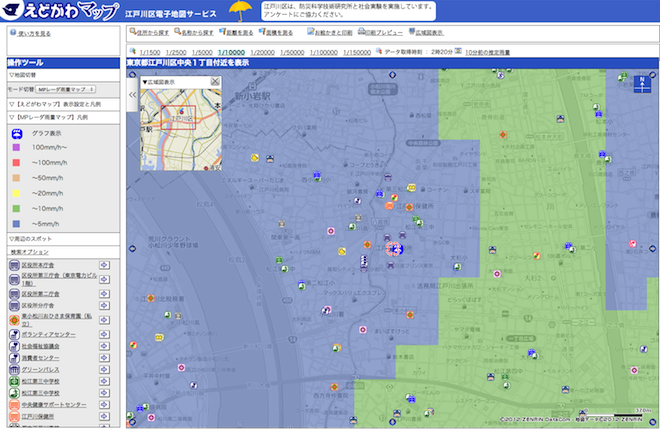Open グリーンパレス spot link
This screenshot has width=660, height=432.
(40, 370)
